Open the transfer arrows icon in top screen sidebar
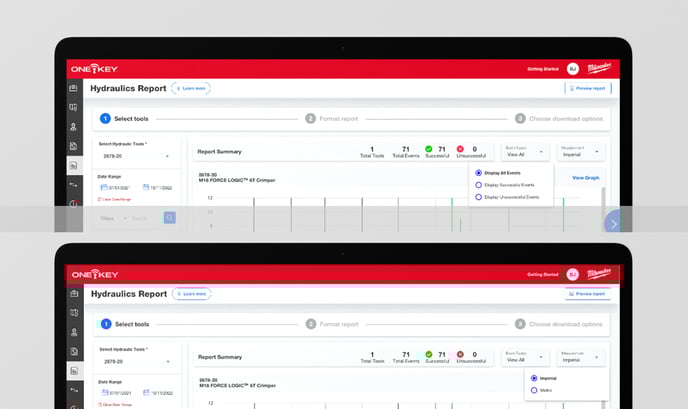688x409 pixels. tap(73, 185)
